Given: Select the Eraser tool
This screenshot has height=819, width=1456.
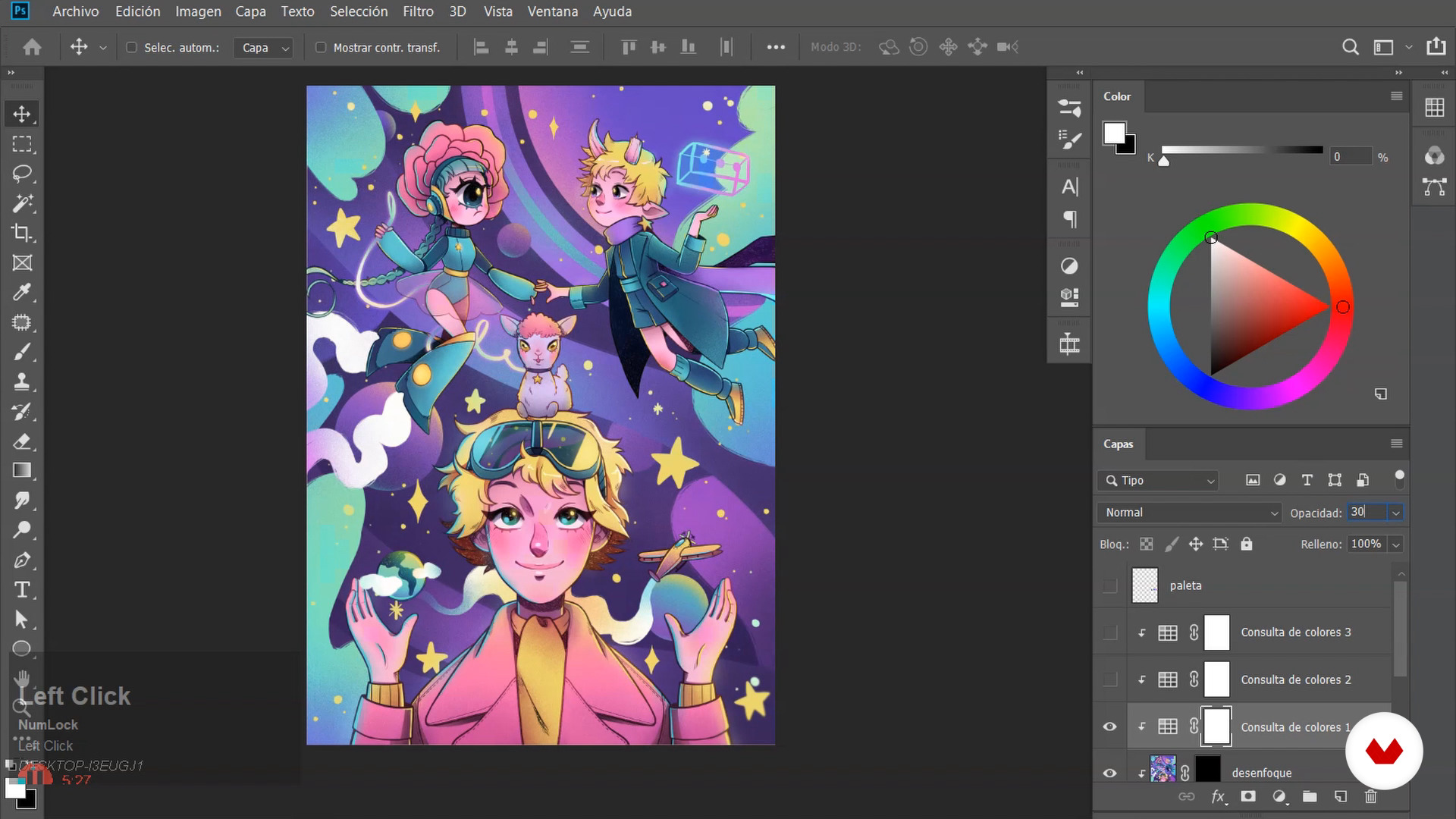Looking at the screenshot, I should 22,441.
